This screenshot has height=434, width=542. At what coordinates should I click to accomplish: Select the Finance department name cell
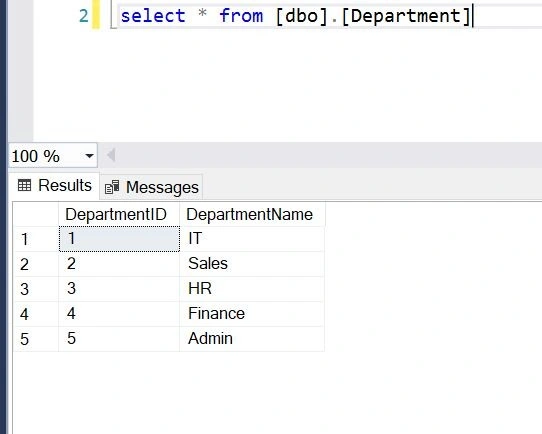coord(252,314)
